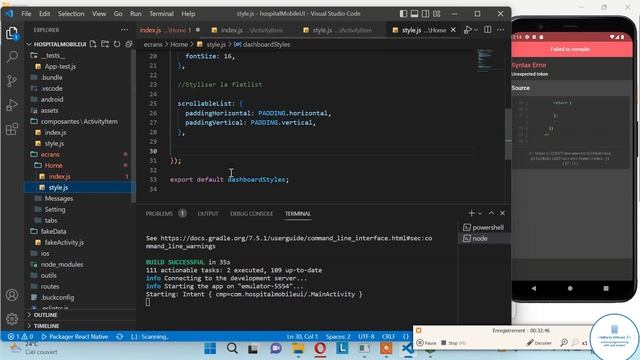Screen dimensions: 640x360
Task: Open the terminal launch profile dropdown arrow
Action: point(480,213)
